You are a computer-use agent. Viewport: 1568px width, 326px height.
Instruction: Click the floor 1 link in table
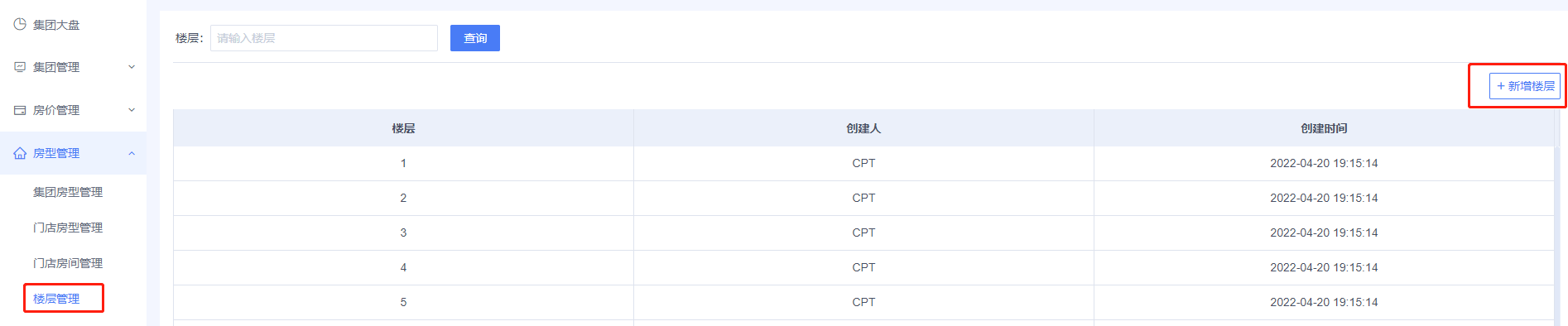[x=403, y=163]
